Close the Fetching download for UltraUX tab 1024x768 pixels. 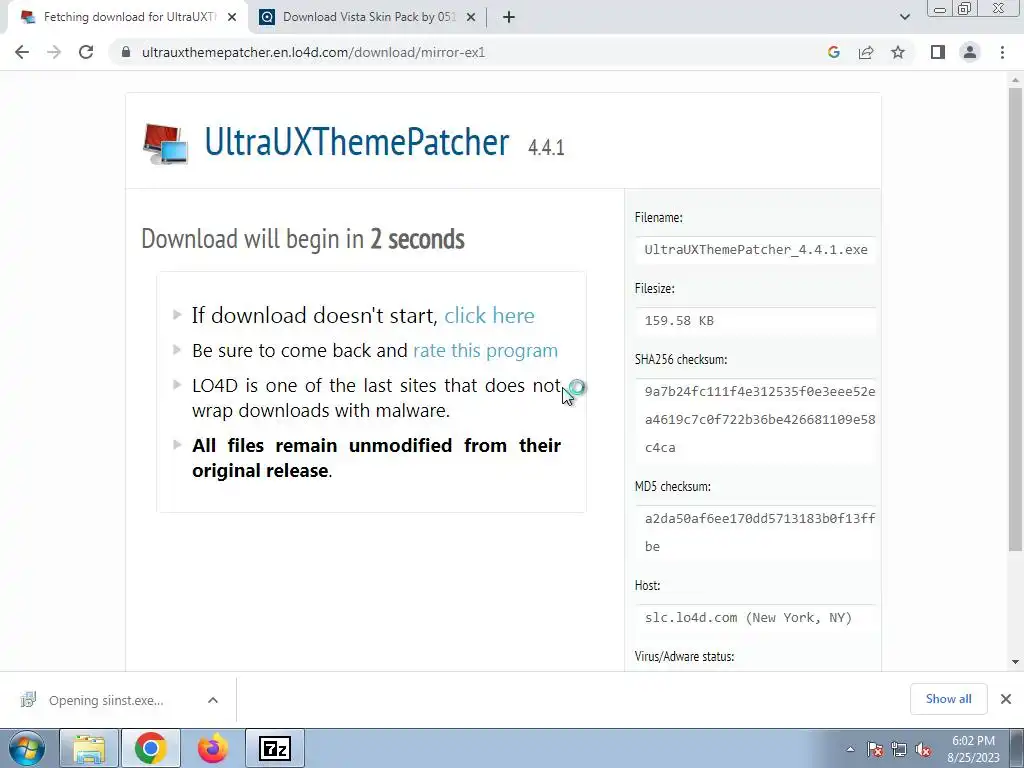pyautogui.click(x=232, y=18)
